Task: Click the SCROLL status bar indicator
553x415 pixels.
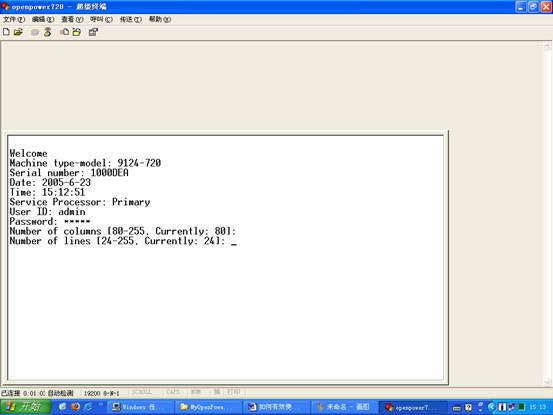Action: click(x=142, y=392)
